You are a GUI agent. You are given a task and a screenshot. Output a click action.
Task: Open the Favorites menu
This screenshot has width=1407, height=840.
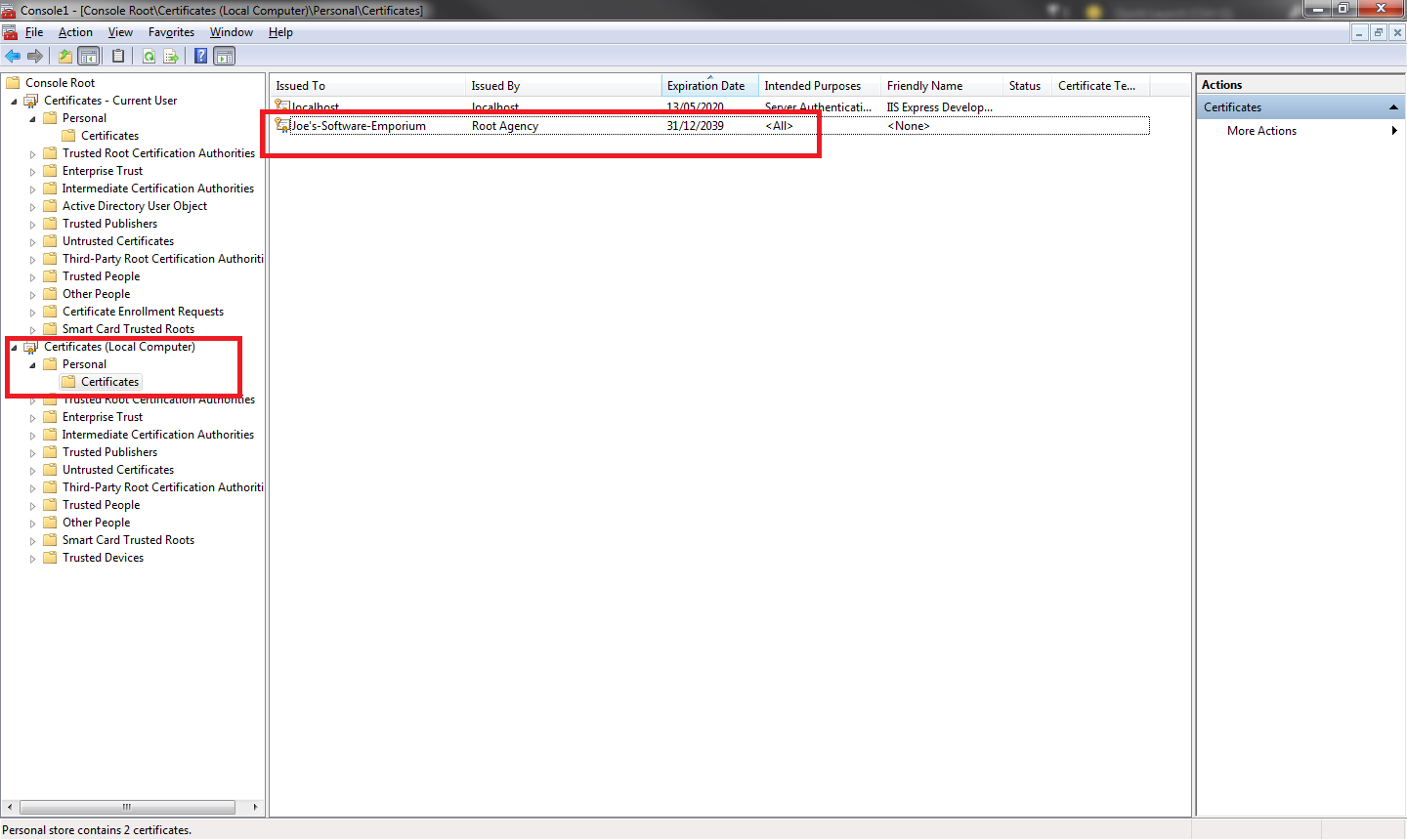click(x=171, y=32)
